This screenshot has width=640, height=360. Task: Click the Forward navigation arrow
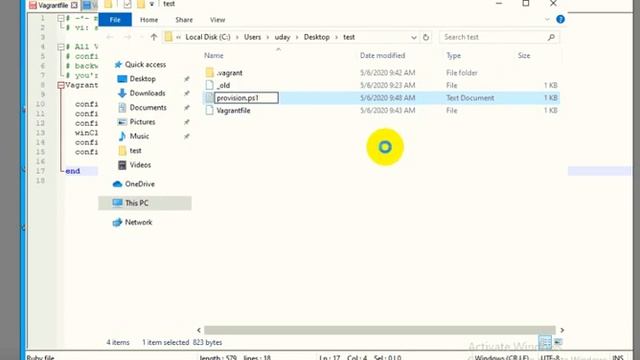[x=127, y=37]
